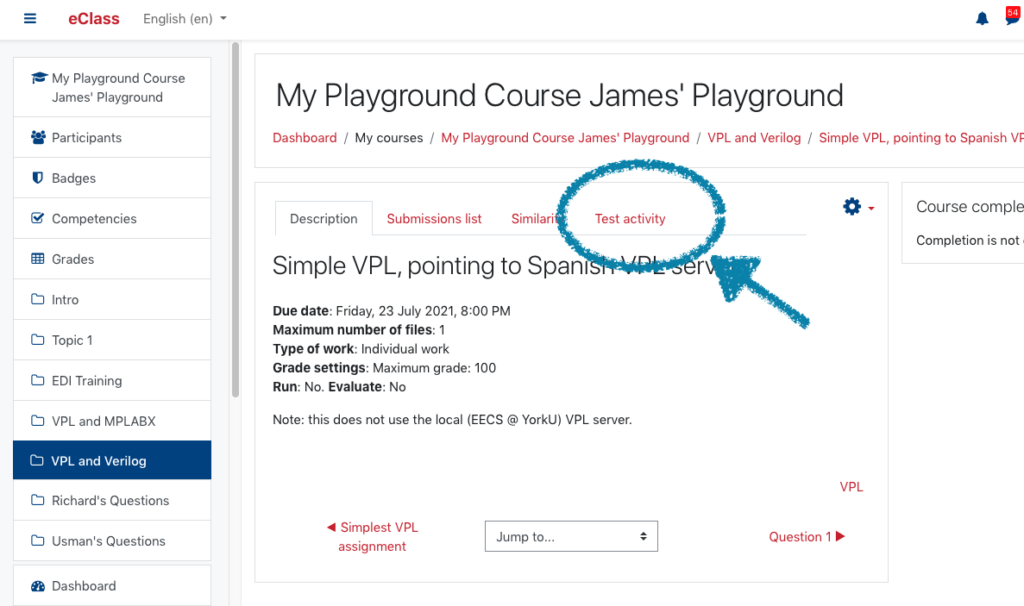Viewport: 1024px width, 606px height.
Task: Go to eClass home logo
Action: [x=94, y=19]
